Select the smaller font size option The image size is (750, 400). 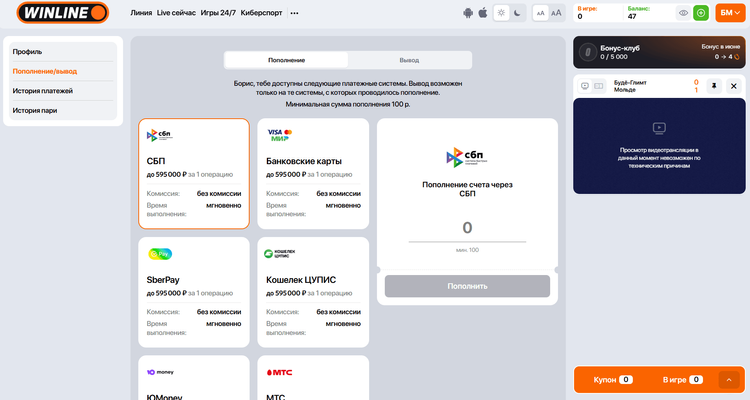[540, 13]
